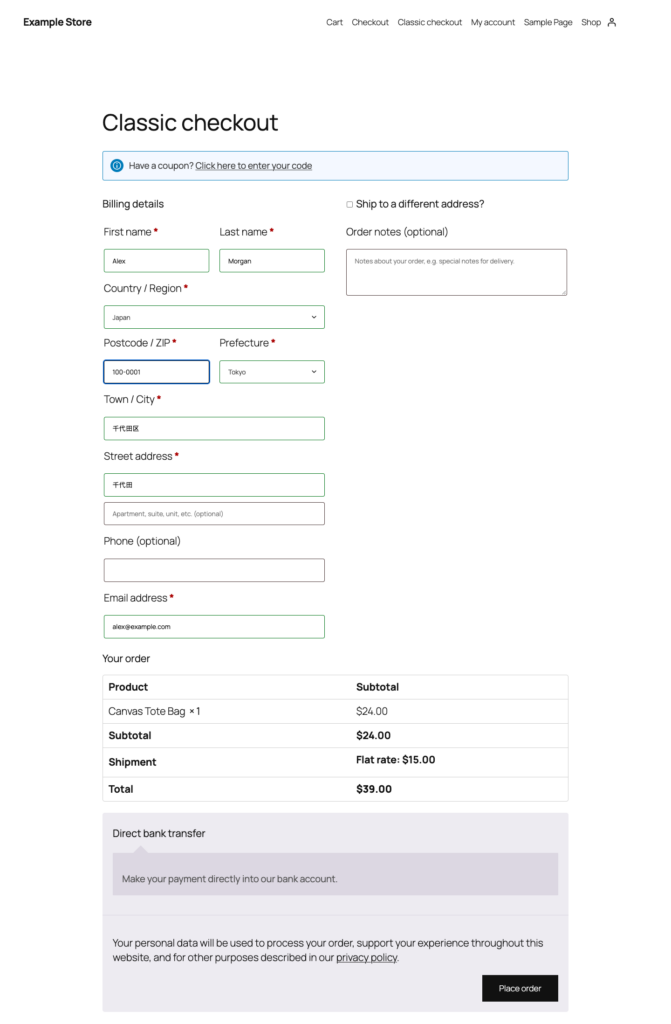This screenshot has width=671, height=1024.
Task: Go to Shop in the top menu
Action: pos(591,22)
